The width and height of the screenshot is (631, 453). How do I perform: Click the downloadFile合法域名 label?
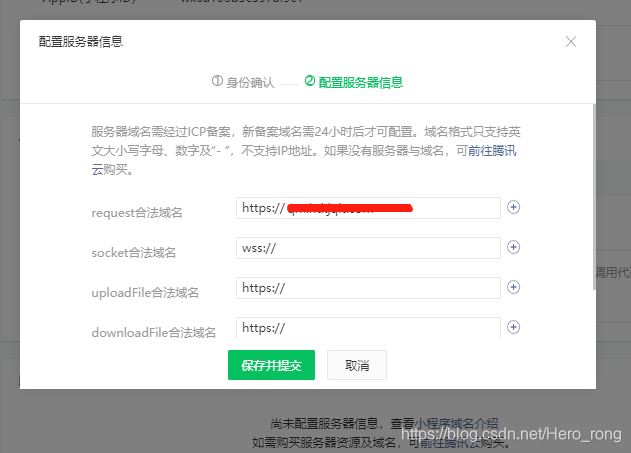coord(154,332)
